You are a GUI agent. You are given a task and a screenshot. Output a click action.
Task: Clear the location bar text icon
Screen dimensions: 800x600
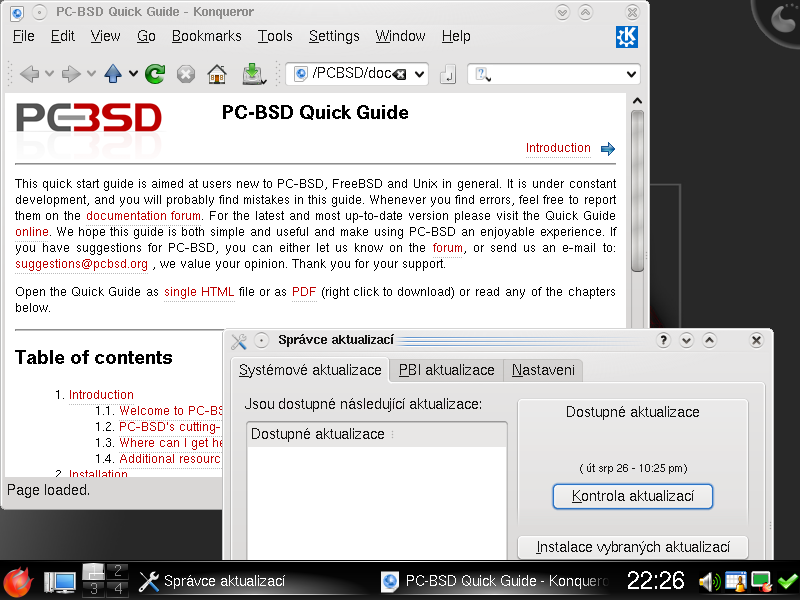(401, 74)
